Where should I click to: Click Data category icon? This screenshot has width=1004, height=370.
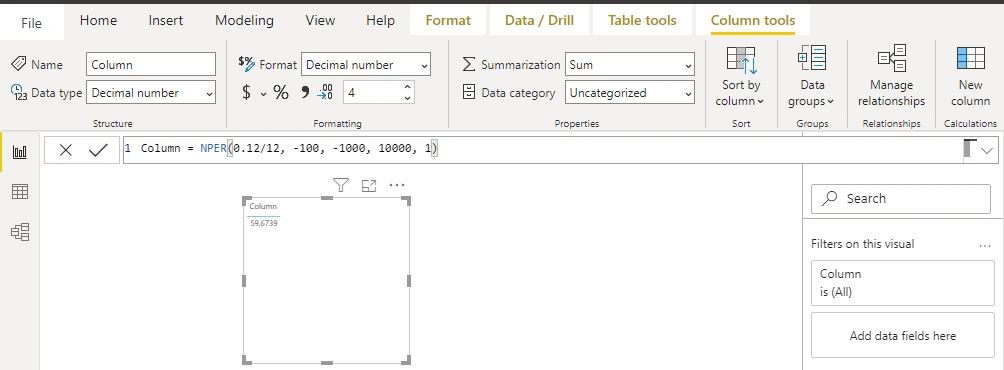469,92
